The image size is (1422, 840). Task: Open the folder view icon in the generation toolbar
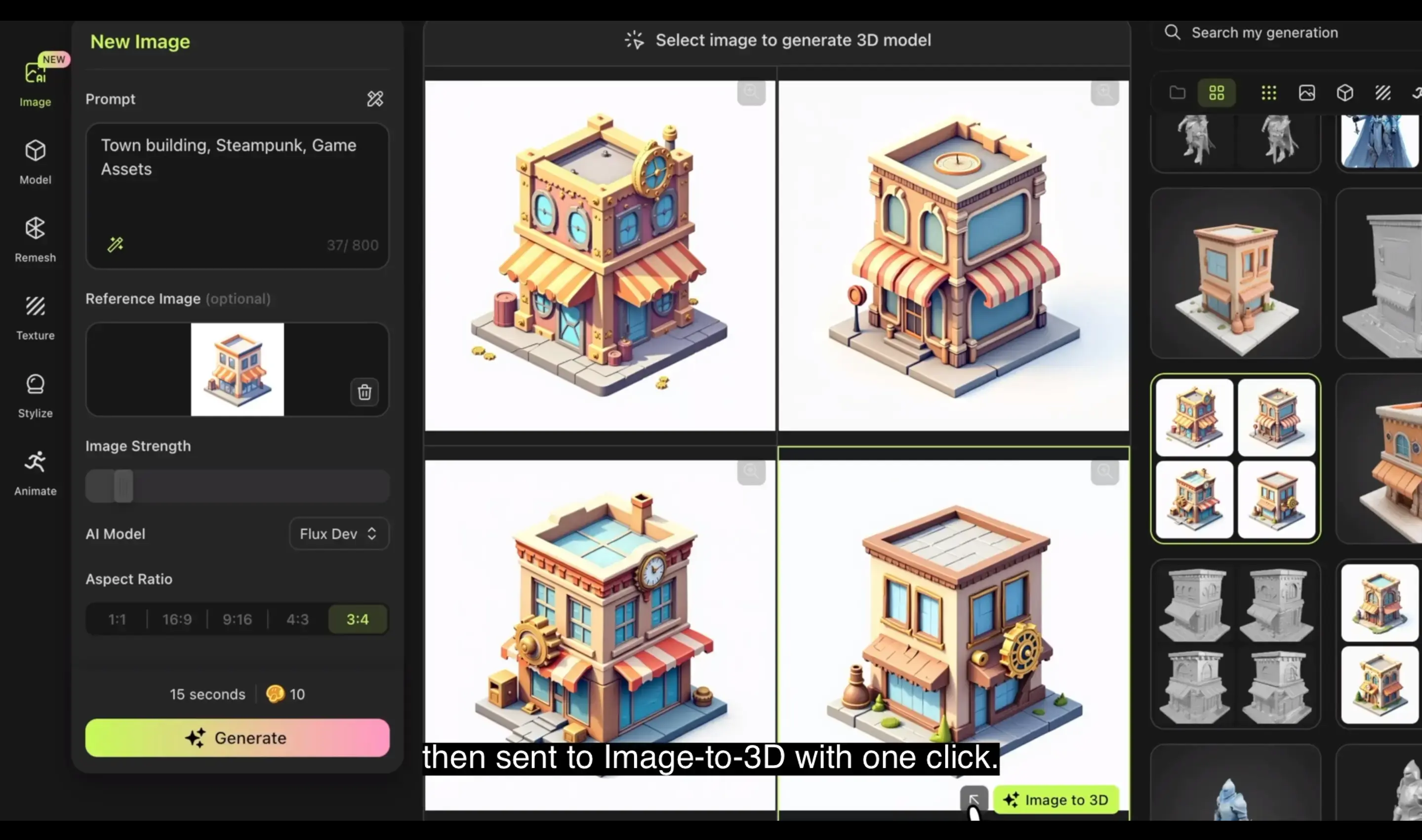point(1178,93)
